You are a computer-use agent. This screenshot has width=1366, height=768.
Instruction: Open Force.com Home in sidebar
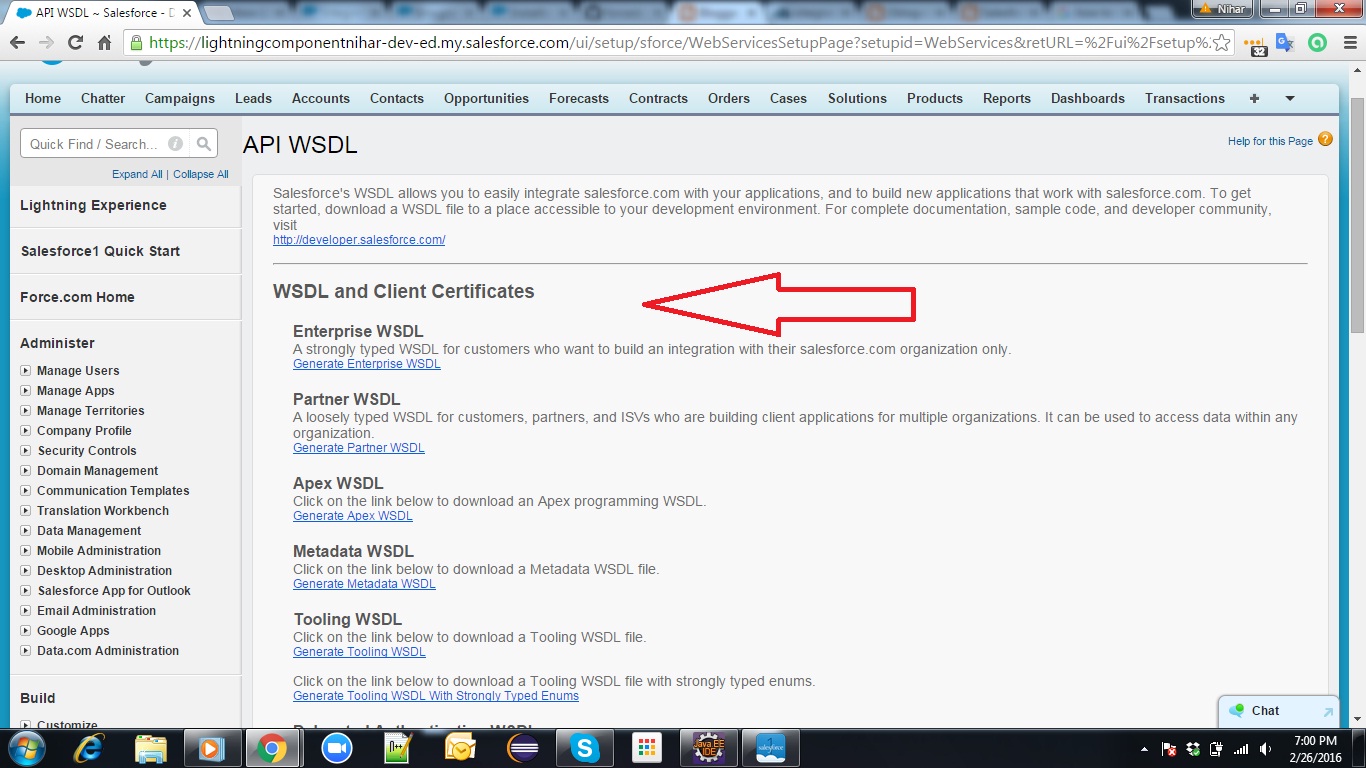[77, 297]
